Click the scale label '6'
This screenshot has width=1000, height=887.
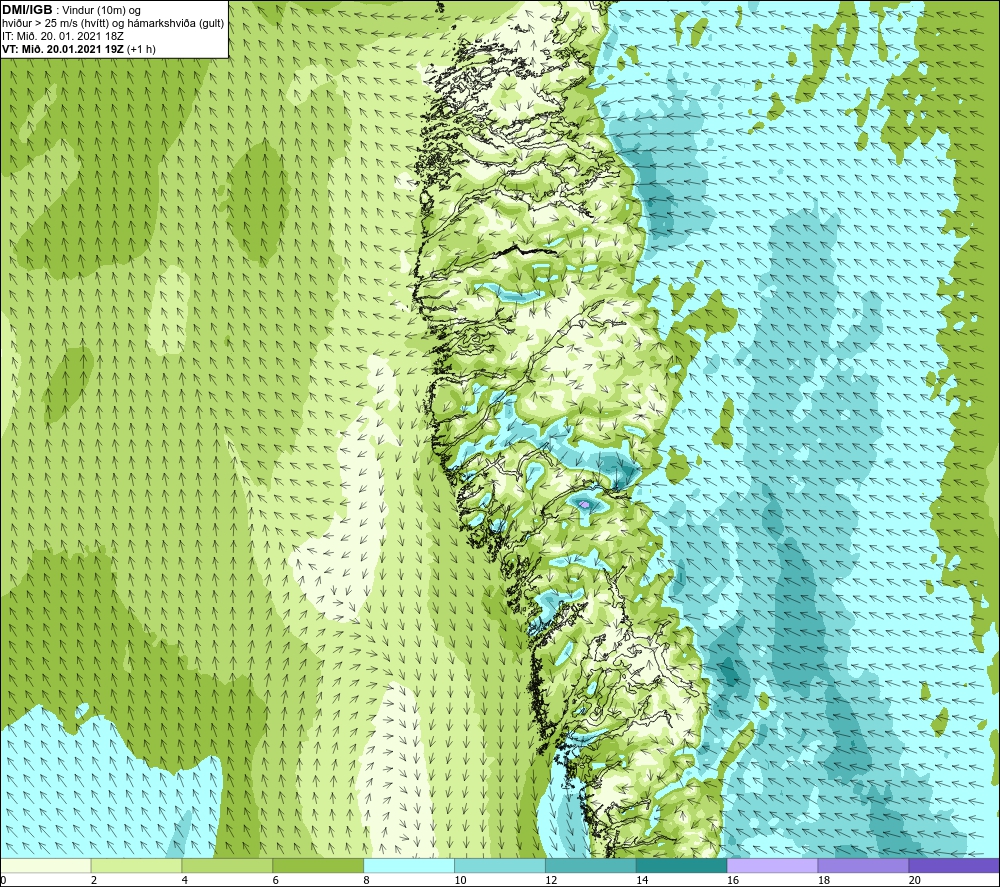(x=276, y=880)
